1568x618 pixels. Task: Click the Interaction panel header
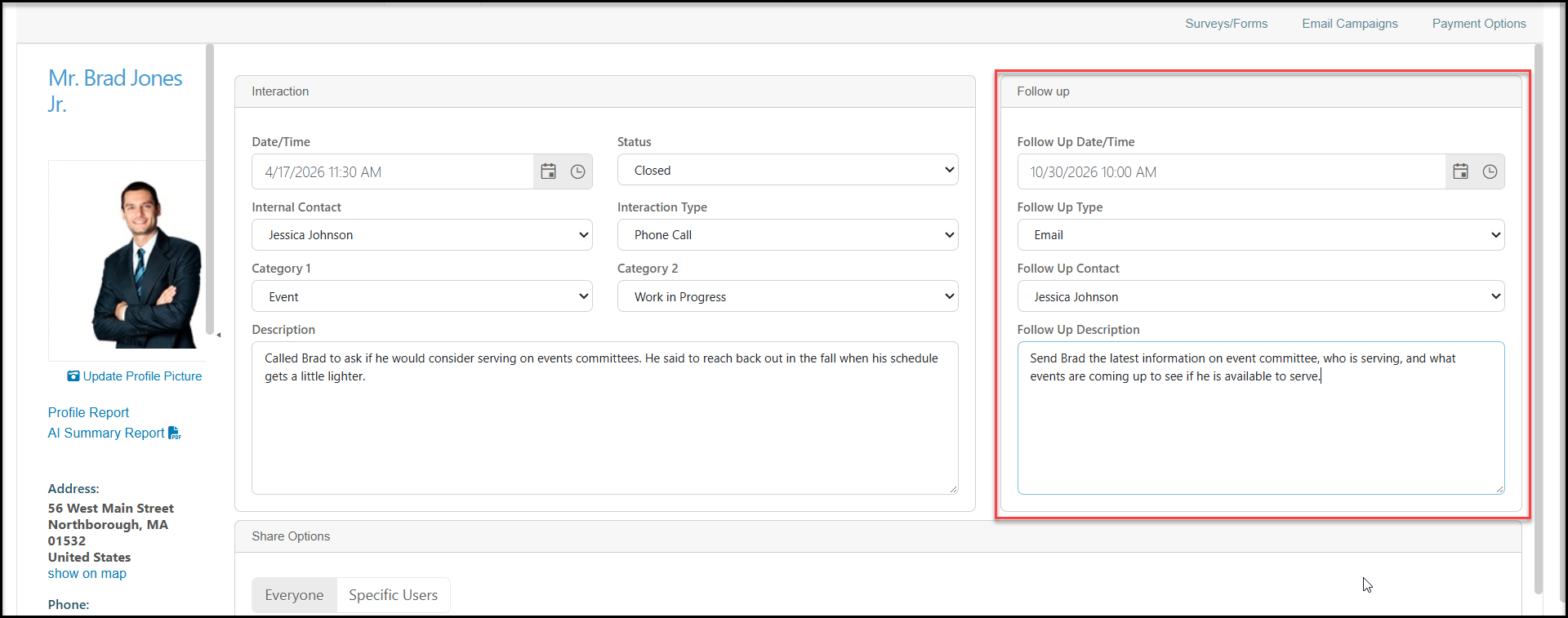pos(605,91)
